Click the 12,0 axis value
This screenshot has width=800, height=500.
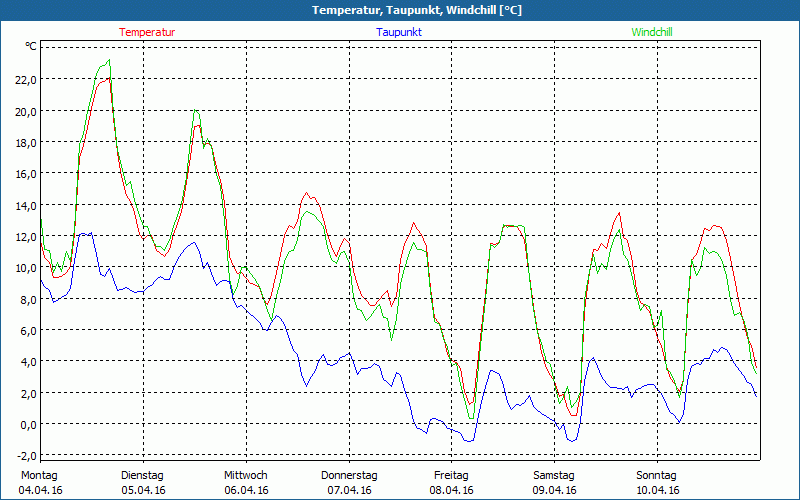coord(26,237)
